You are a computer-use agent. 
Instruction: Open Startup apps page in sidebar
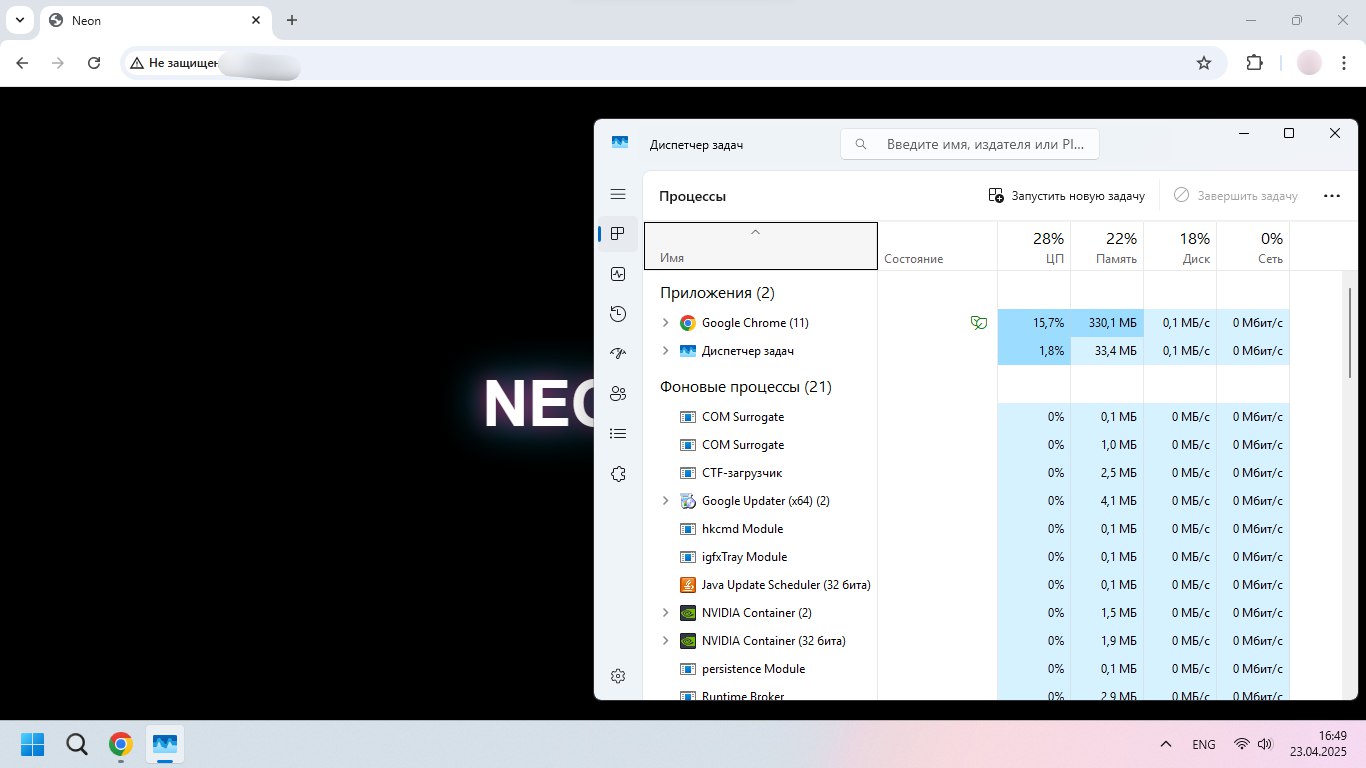click(618, 354)
